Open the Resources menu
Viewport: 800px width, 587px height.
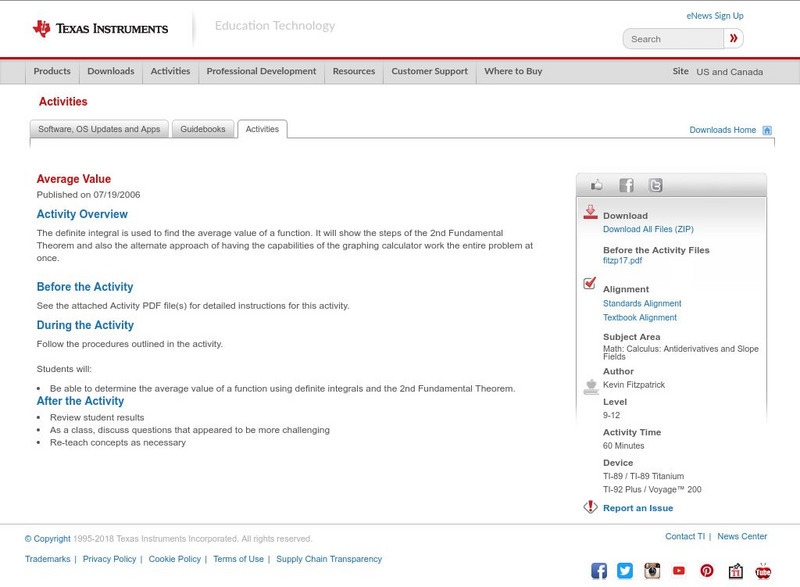pyautogui.click(x=354, y=71)
